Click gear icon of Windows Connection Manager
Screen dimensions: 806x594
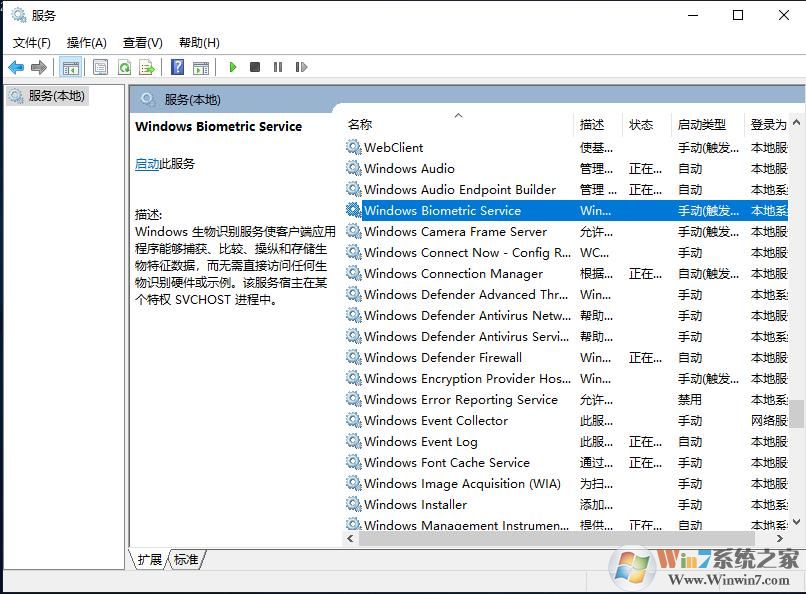pos(354,273)
